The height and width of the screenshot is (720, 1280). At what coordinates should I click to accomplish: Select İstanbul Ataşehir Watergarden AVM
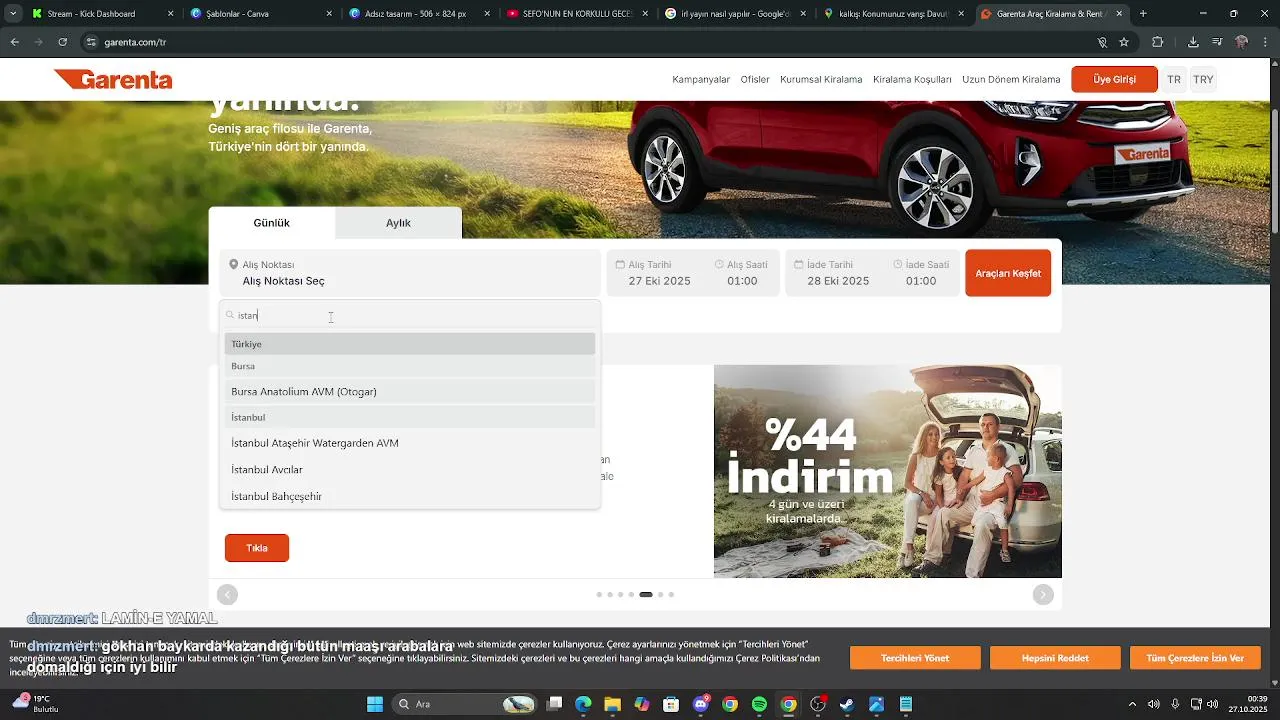coord(410,443)
